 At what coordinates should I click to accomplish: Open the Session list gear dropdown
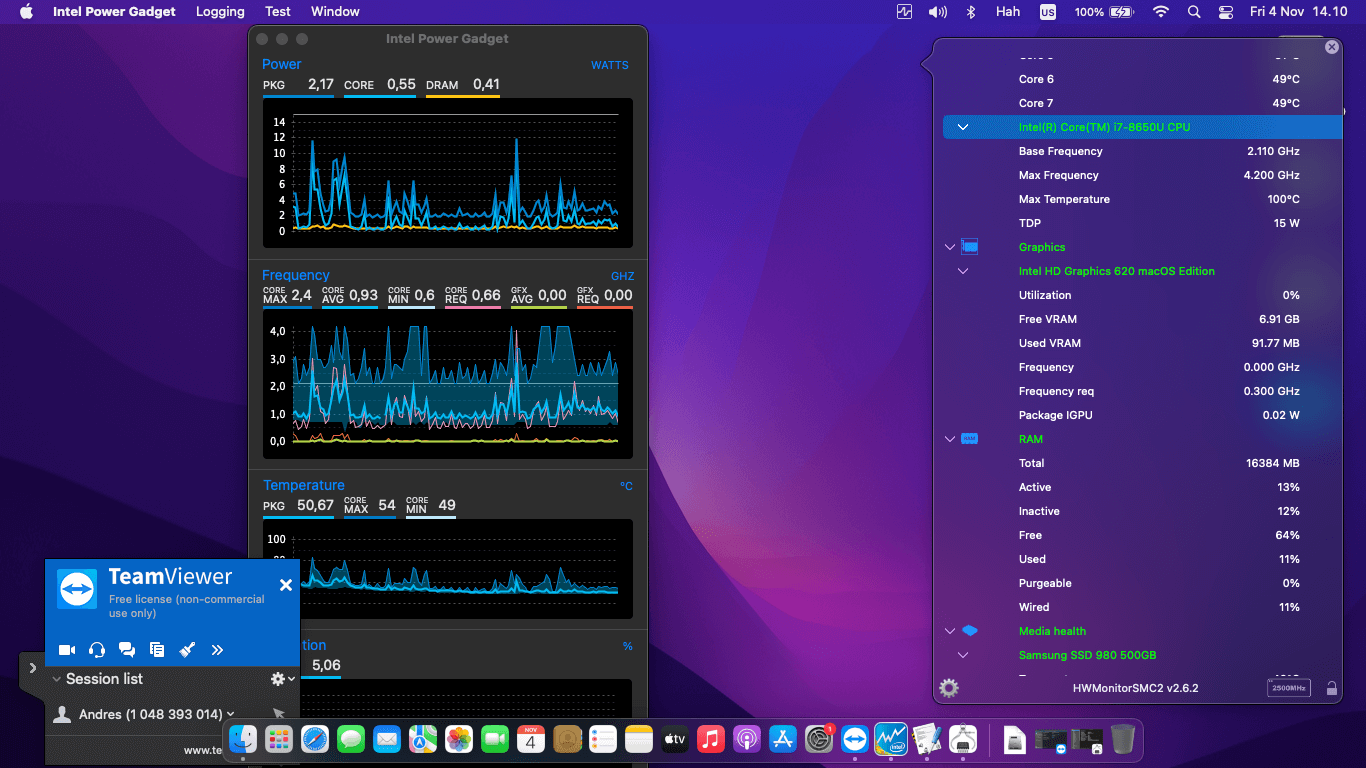[278, 679]
